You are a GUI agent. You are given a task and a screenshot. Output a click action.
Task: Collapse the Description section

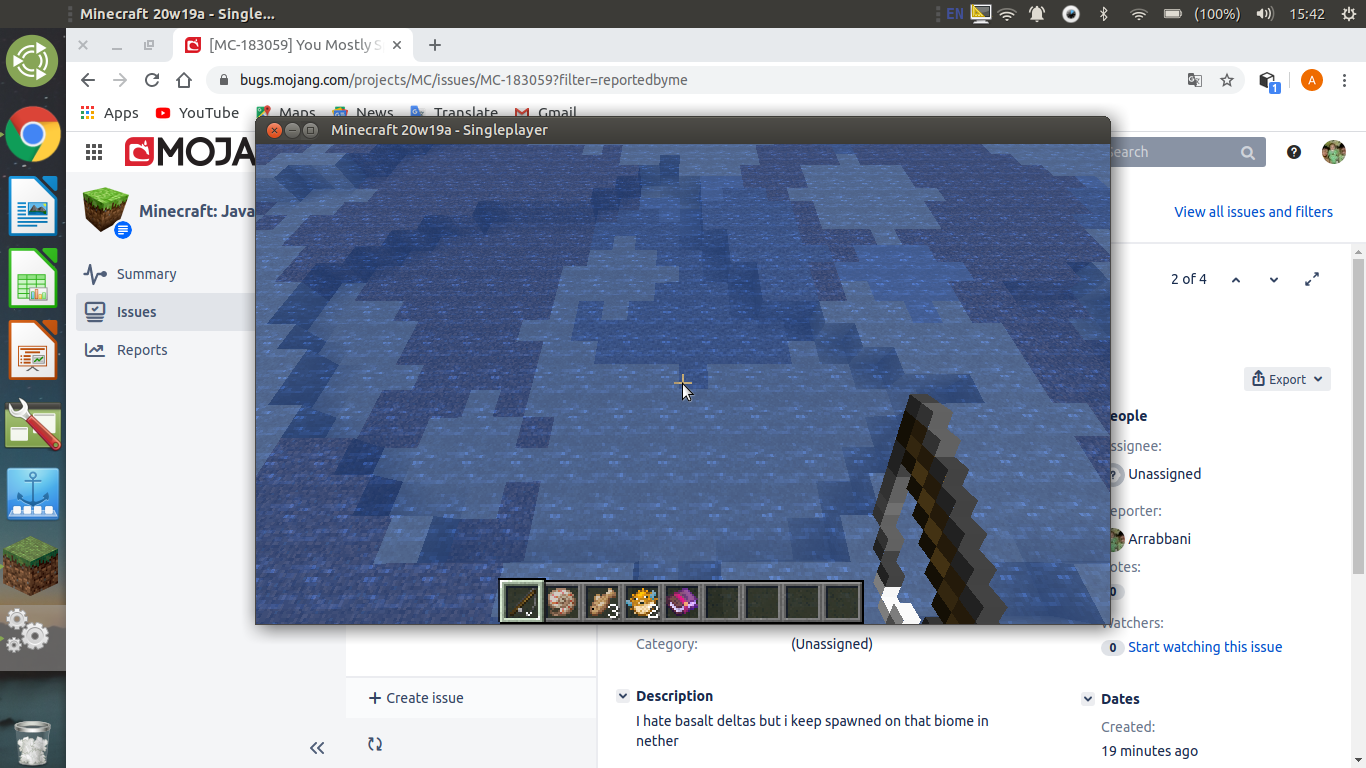(x=623, y=696)
